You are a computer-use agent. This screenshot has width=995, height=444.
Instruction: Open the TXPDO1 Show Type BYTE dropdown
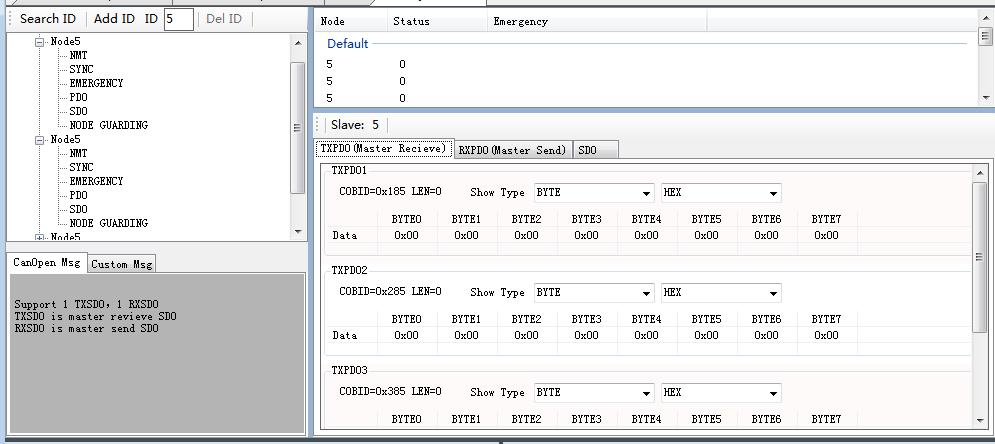coord(594,193)
